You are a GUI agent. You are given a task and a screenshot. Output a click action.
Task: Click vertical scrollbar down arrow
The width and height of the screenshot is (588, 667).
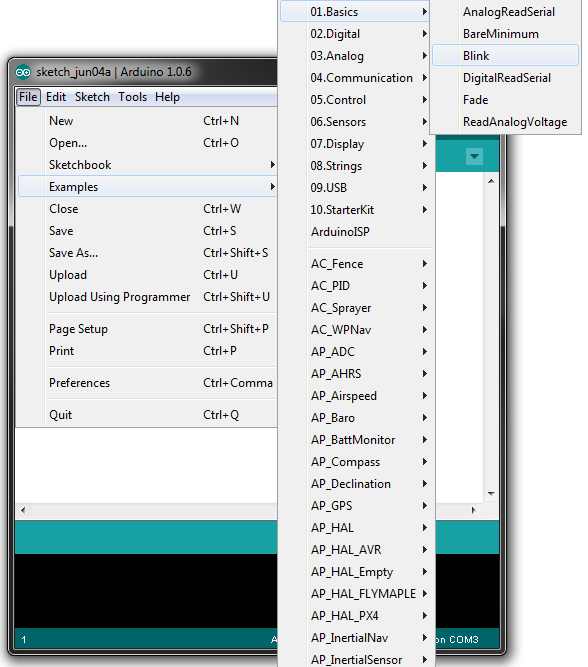(x=491, y=493)
